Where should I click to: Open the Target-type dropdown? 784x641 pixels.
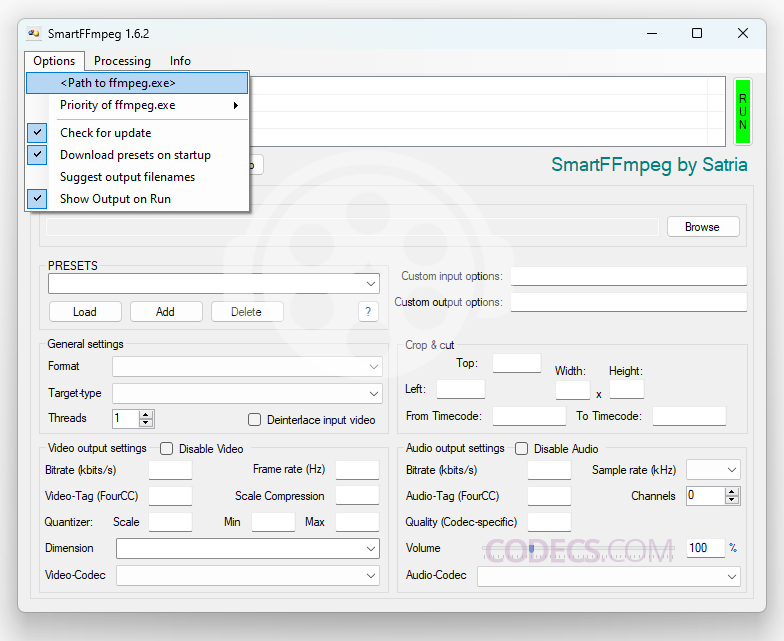click(x=374, y=394)
